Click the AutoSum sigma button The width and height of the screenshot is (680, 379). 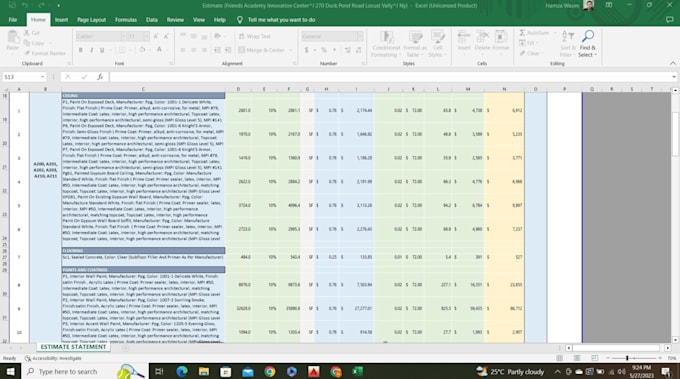coord(534,33)
